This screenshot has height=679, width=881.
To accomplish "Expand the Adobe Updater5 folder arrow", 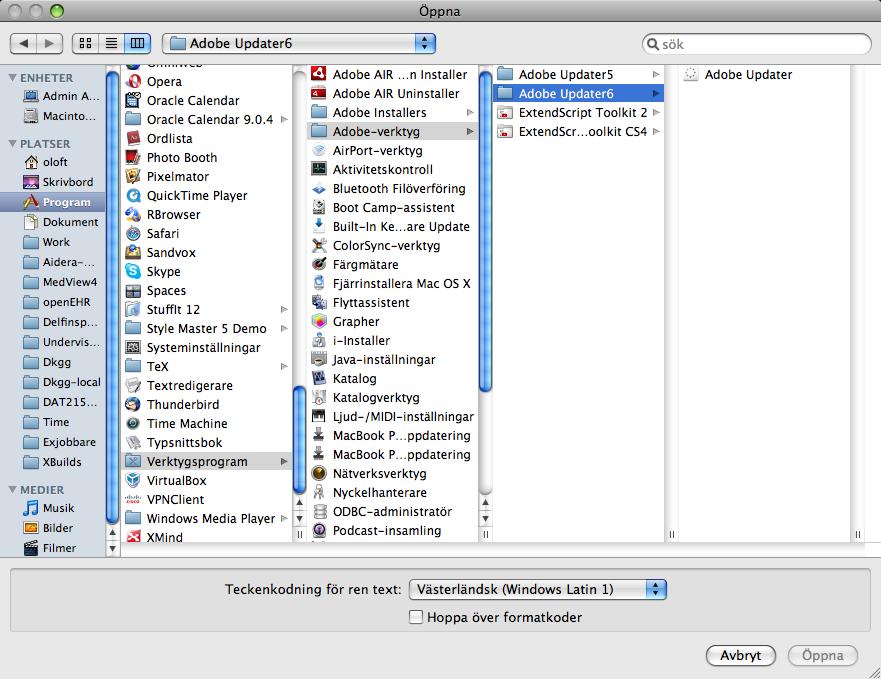I will [656, 74].
